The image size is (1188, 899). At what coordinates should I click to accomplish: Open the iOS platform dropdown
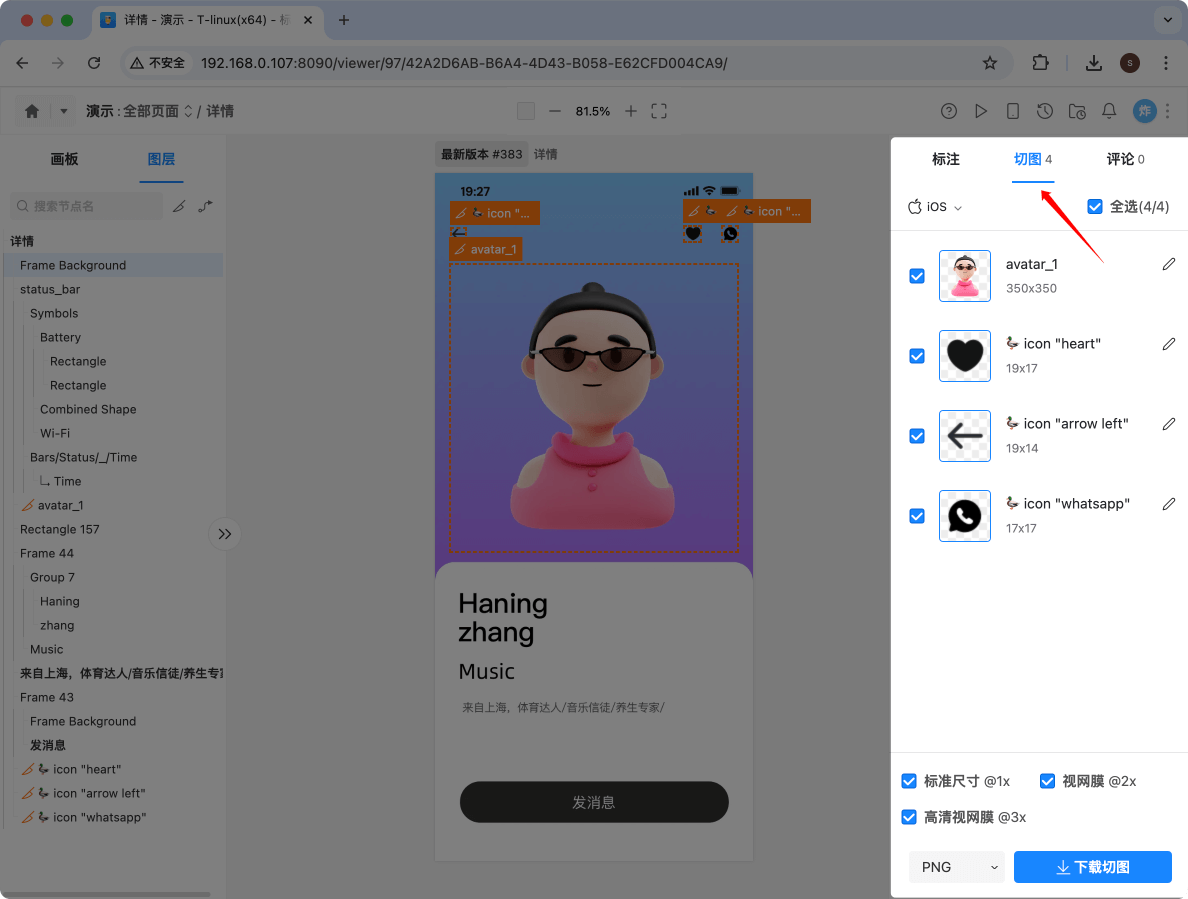[x=935, y=207]
